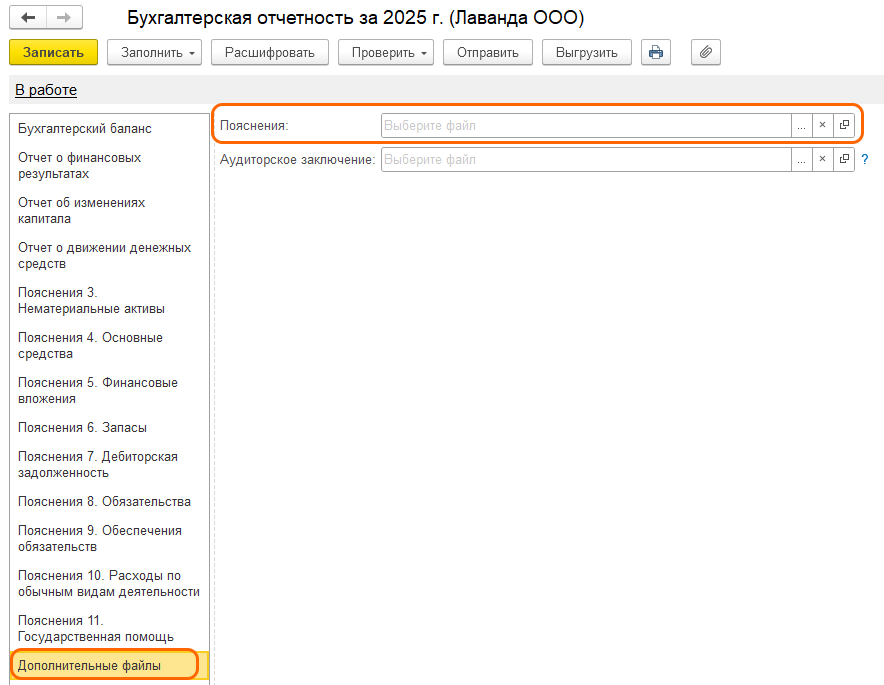This screenshot has height=685, width=884.
Task: Select Бухгалтерский баланс in section list
Action: pyautogui.click(x=85, y=129)
